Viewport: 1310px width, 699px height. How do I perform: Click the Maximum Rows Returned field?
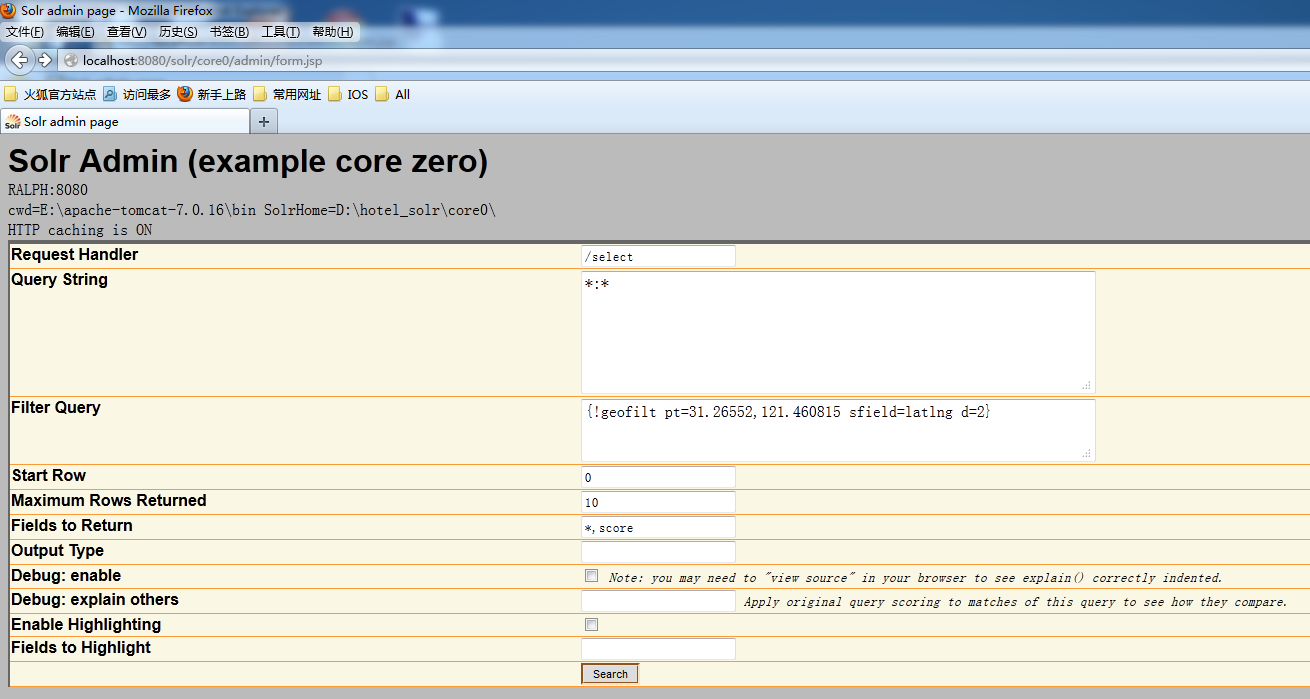(x=658, y=502)
